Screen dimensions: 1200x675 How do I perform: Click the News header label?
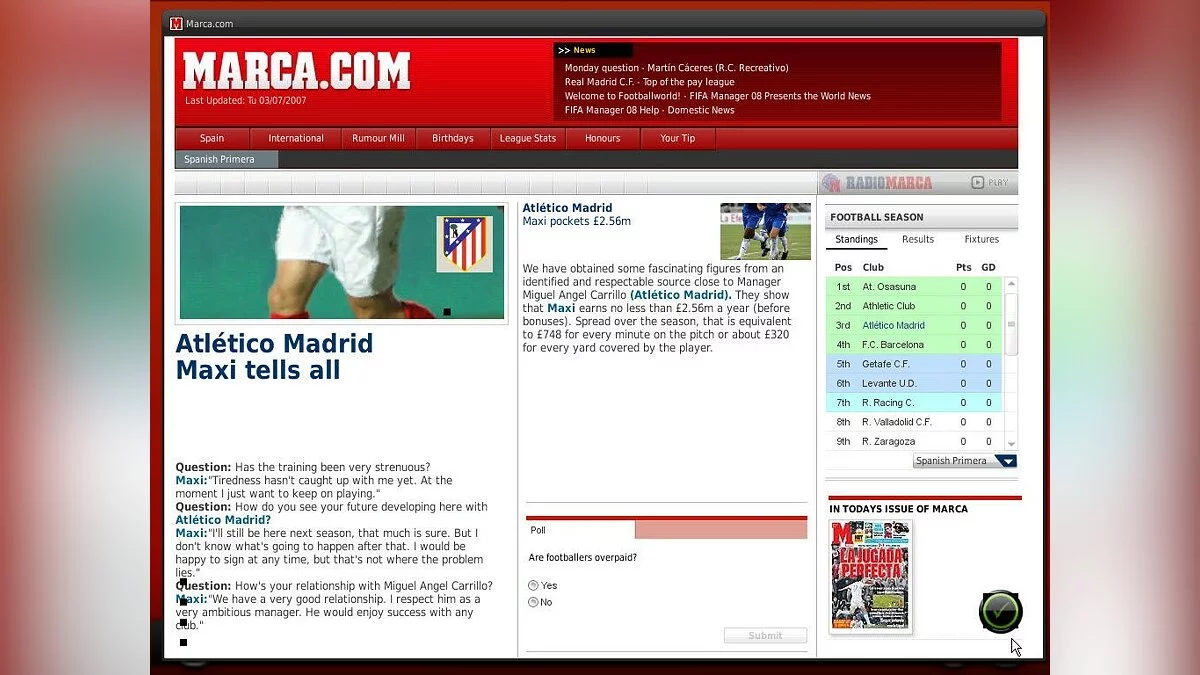[x=584, y=50]
